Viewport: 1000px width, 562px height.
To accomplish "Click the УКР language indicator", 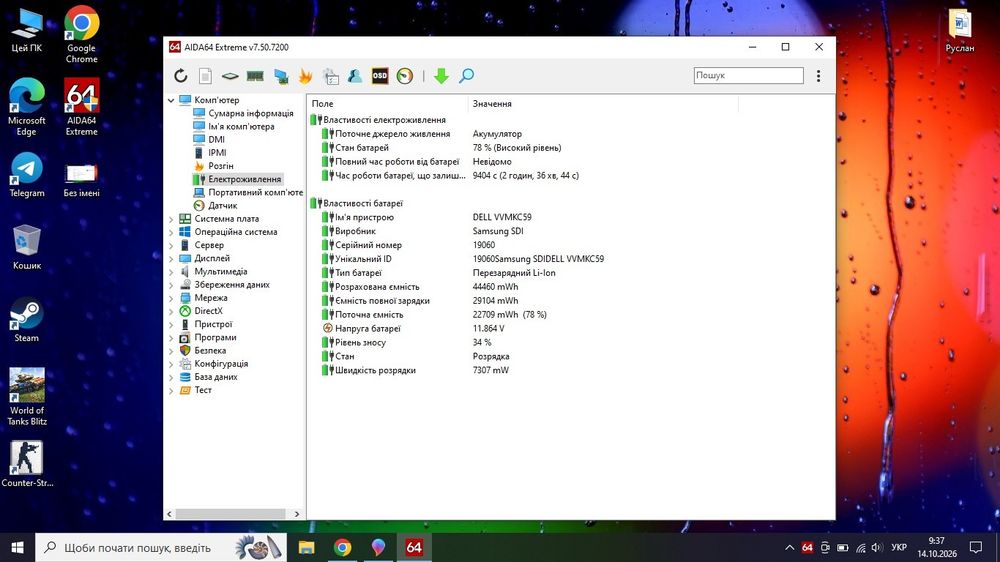I will [899, 547].
